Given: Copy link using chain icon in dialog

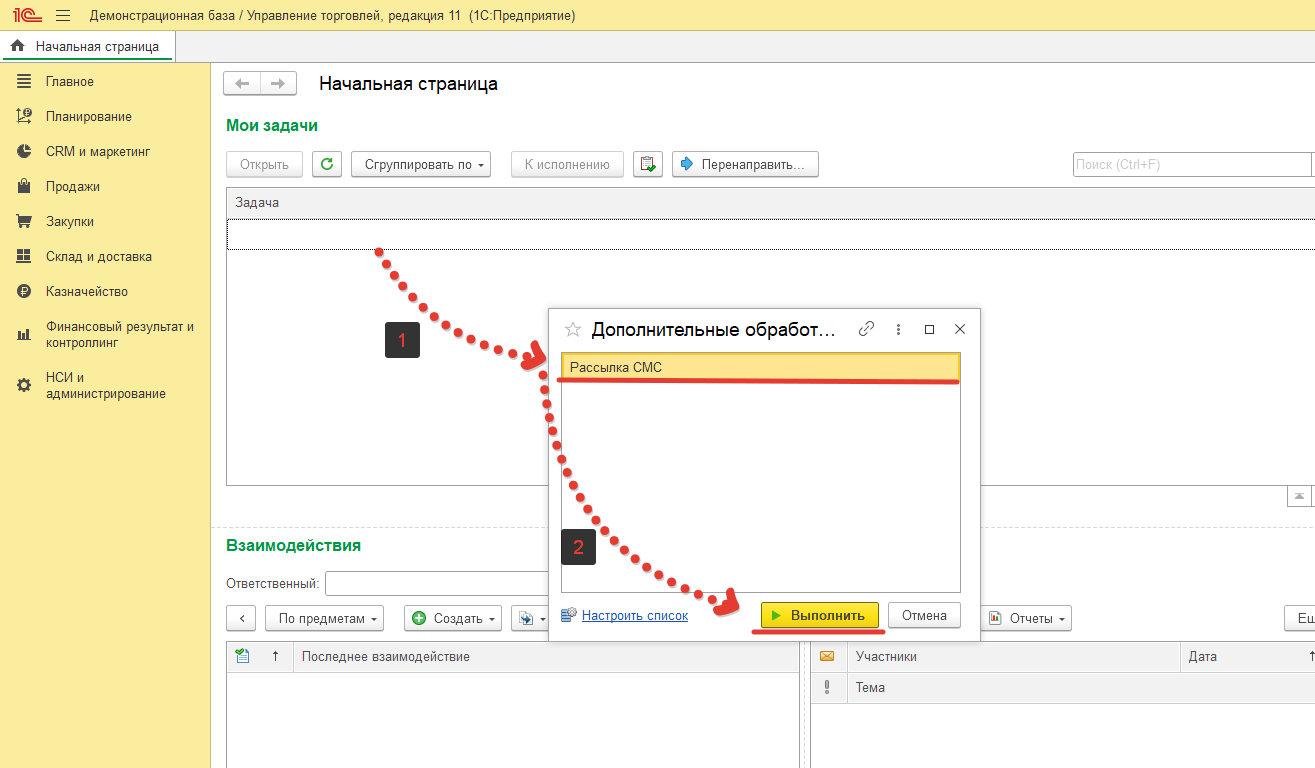Looking at the screenshot, I should [867, 329].
